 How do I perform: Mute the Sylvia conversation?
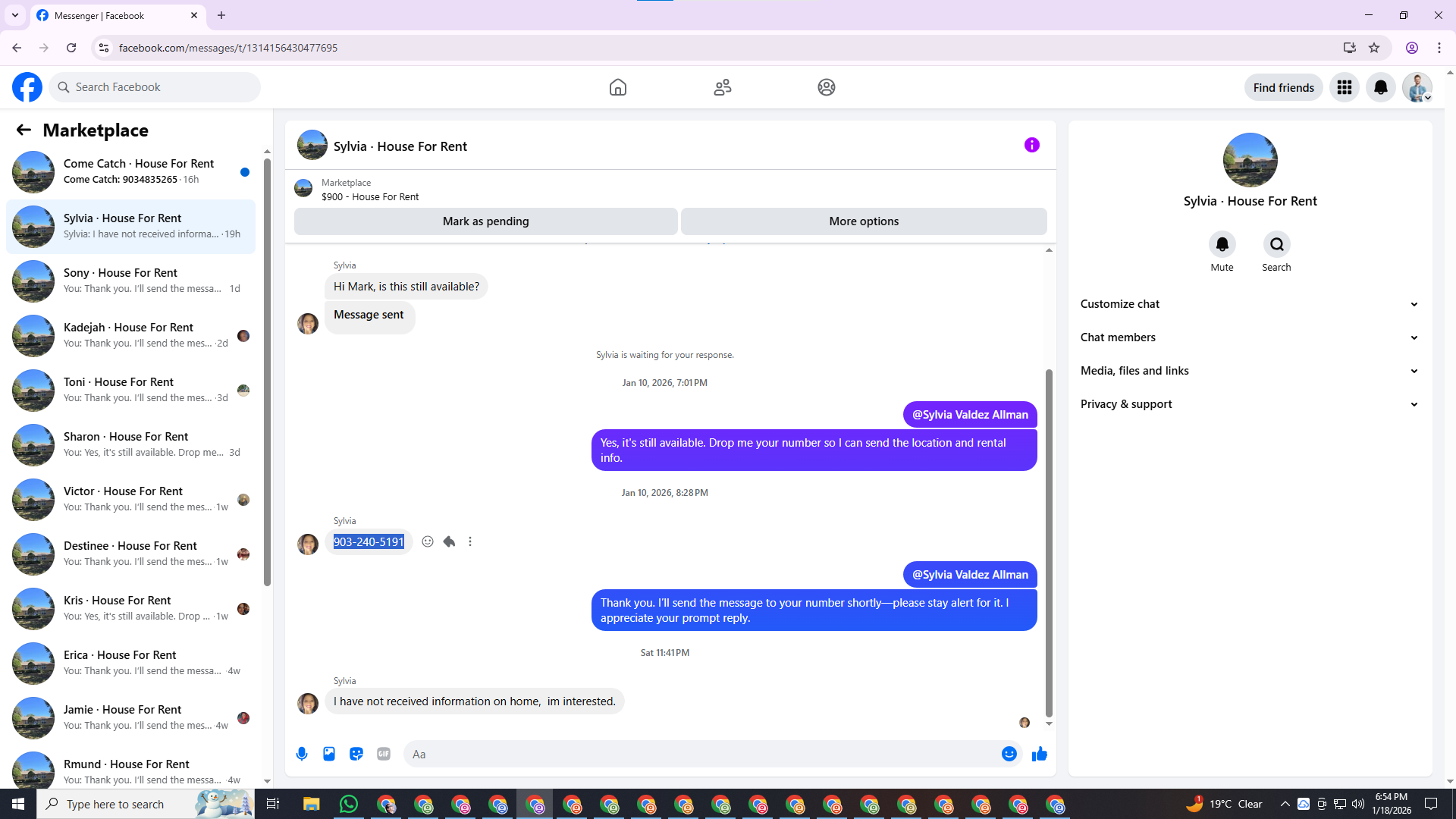tap(1222, 245)
